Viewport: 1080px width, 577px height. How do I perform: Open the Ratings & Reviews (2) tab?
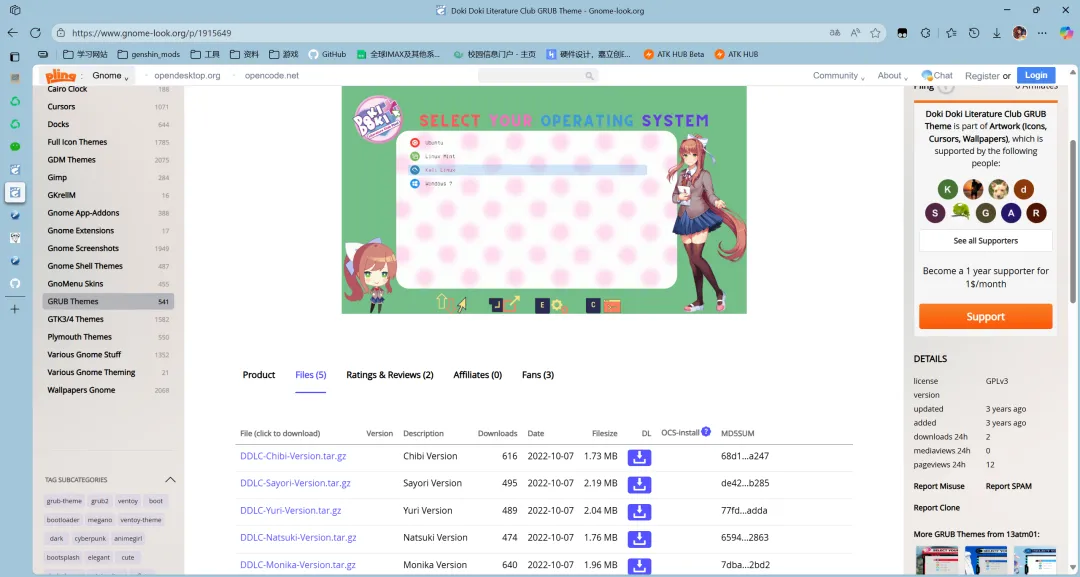(390, 375)
